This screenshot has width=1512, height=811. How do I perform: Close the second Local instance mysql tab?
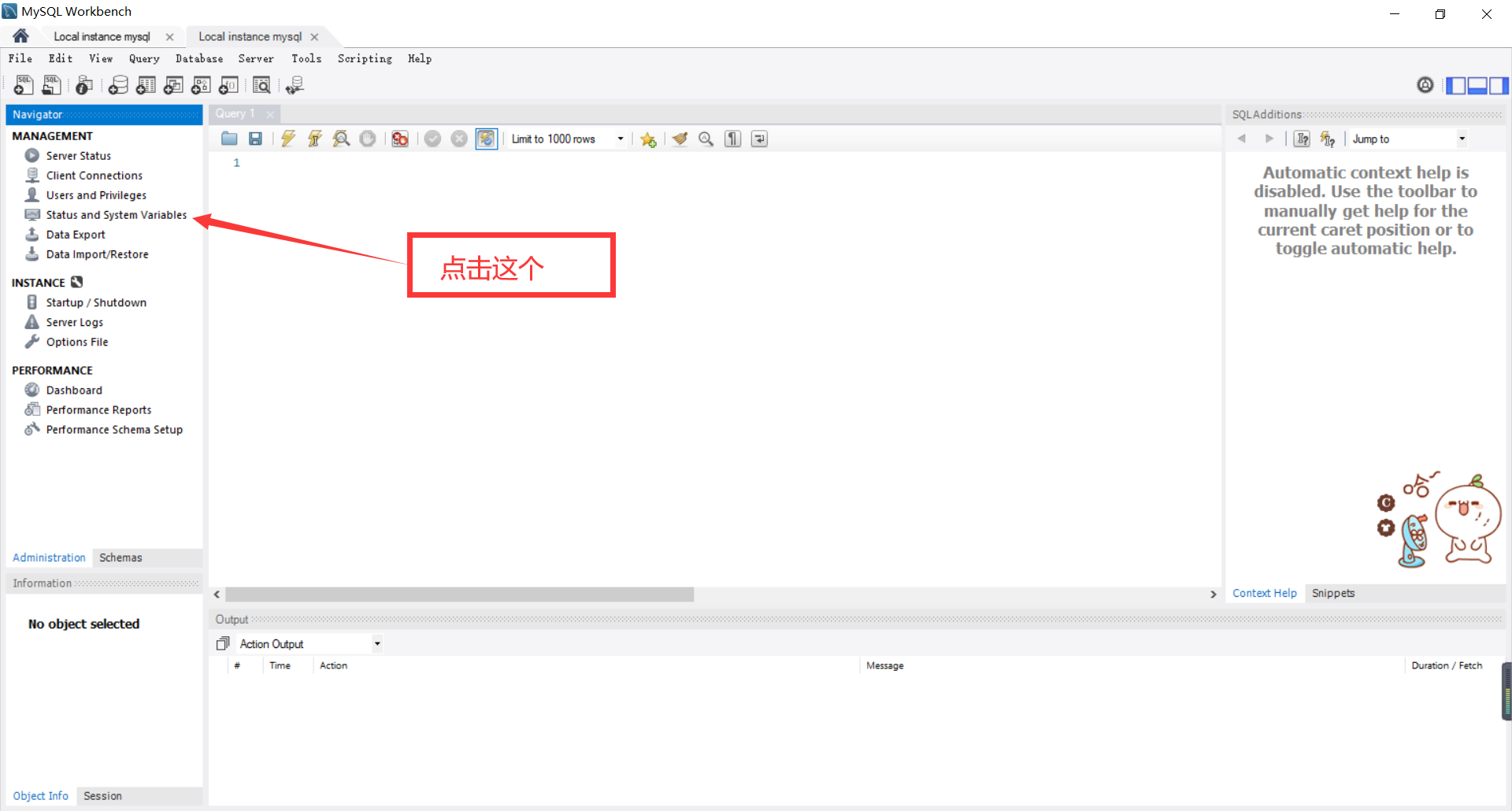pyautogui.click(x=315, y=37)
